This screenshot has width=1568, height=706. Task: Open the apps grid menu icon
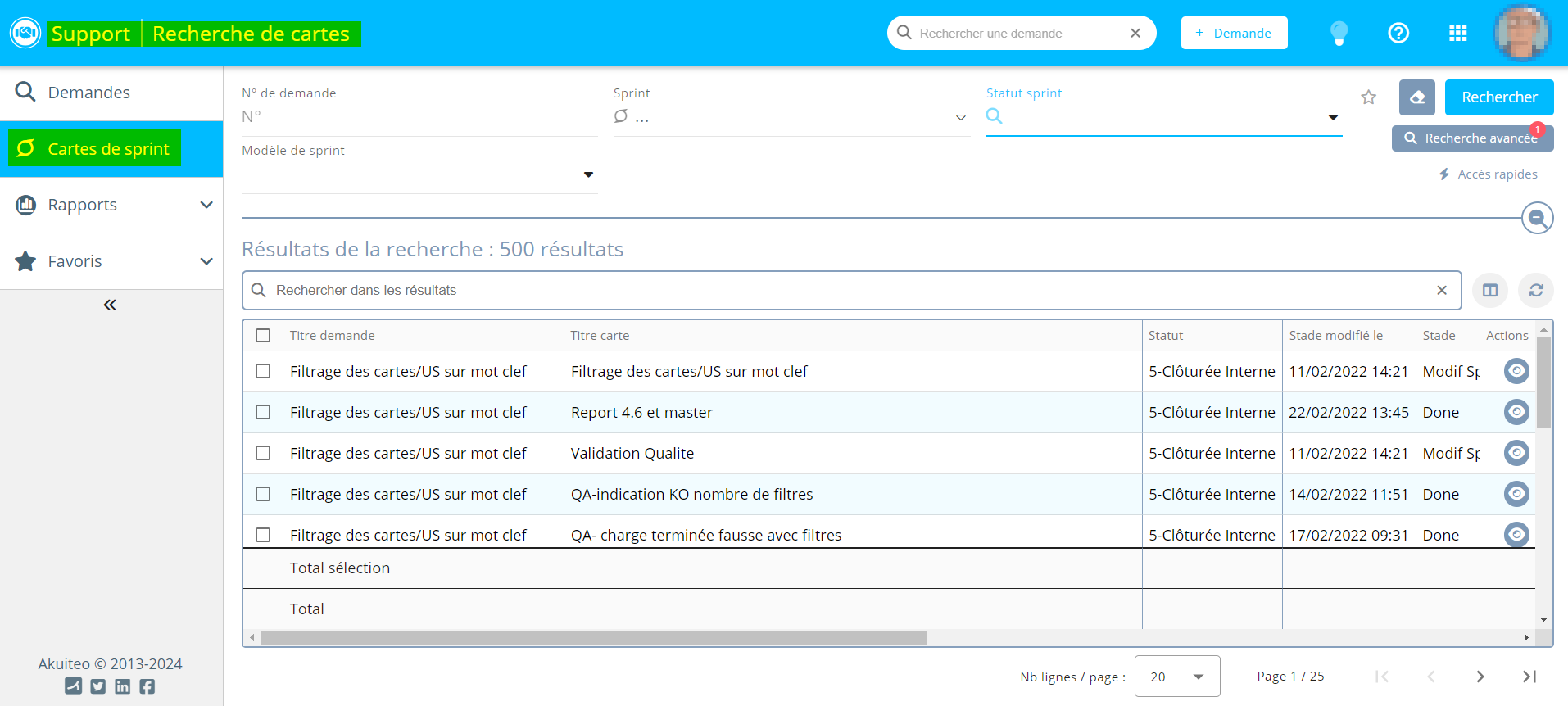(x=1457, y=33)
